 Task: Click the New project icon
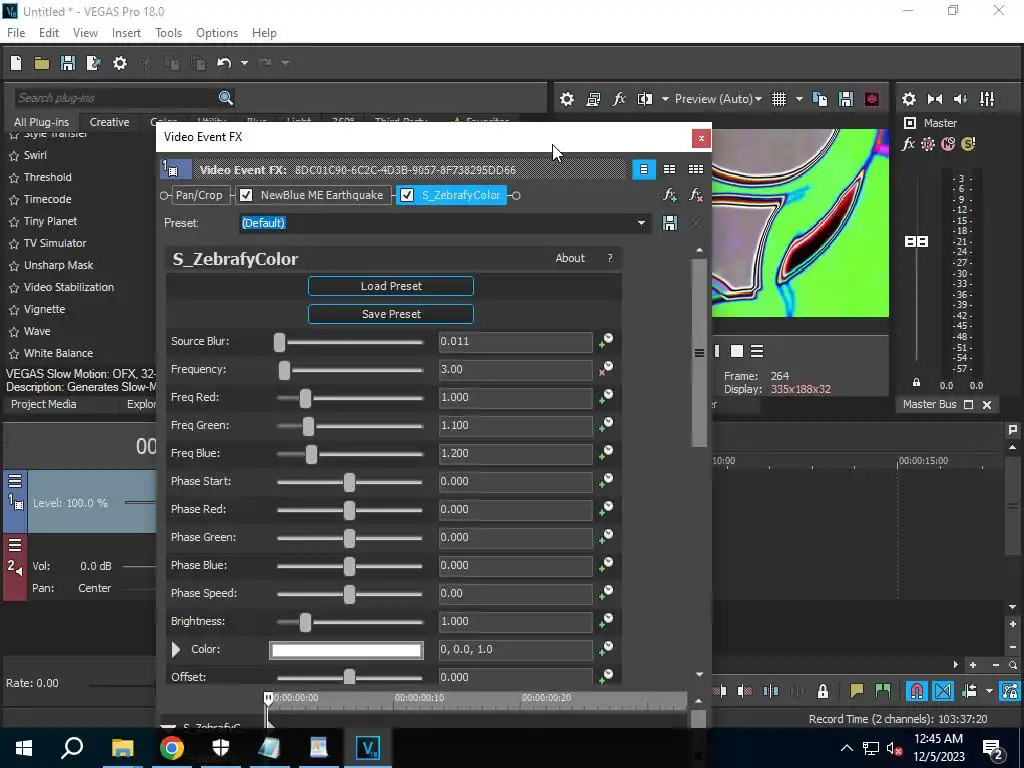pyautogui.click(x=16, y=63)
